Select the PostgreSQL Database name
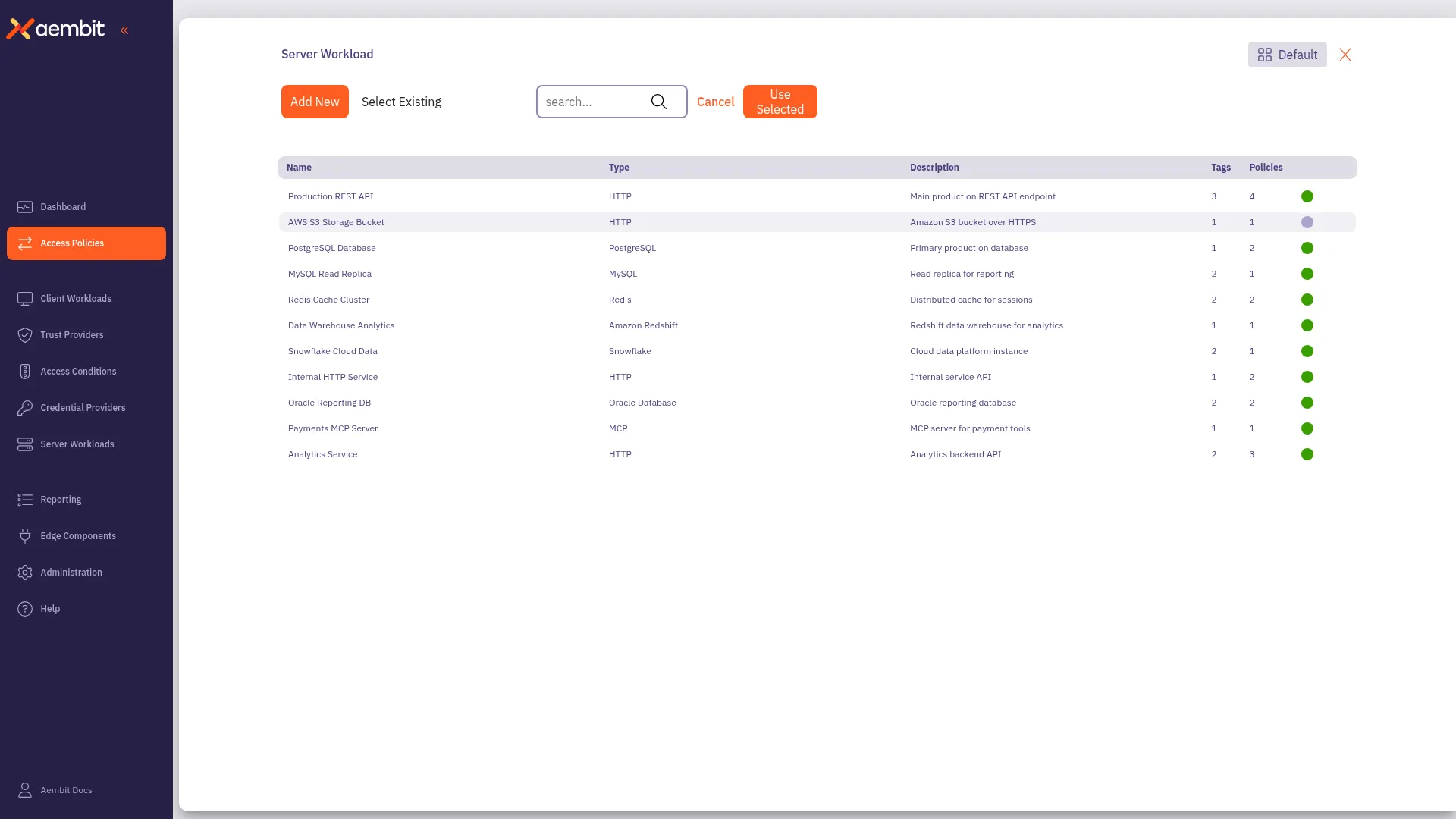 click(331, 248)
